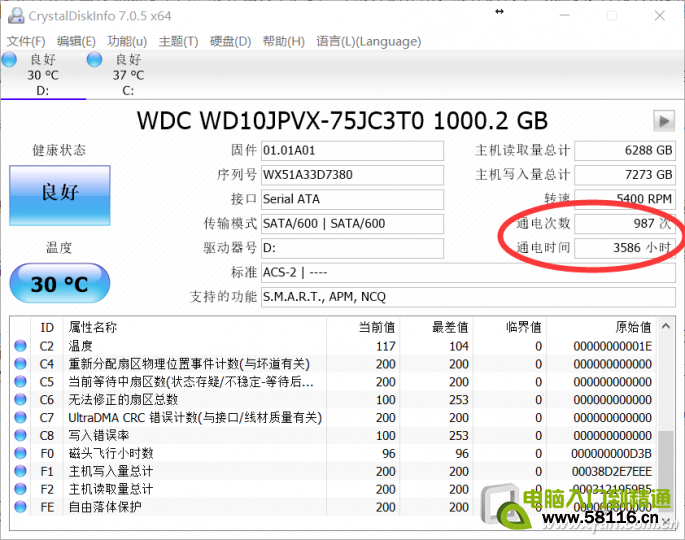Click the rotation rate value 5400 RPM
685x540 pixels.
click(x=625, y=200)
